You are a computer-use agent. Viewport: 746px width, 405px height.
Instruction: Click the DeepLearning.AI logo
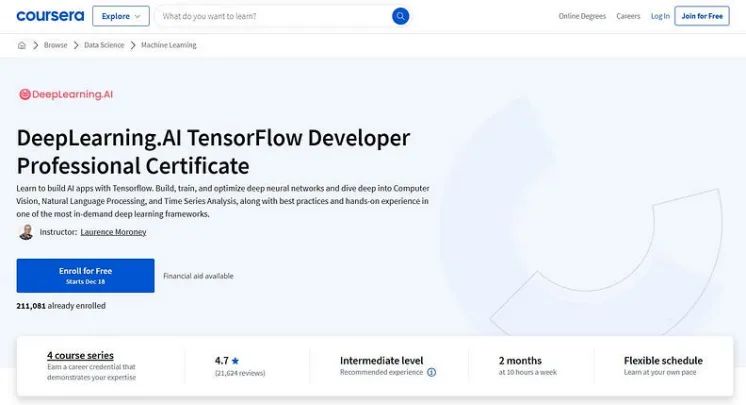point(66,94)
